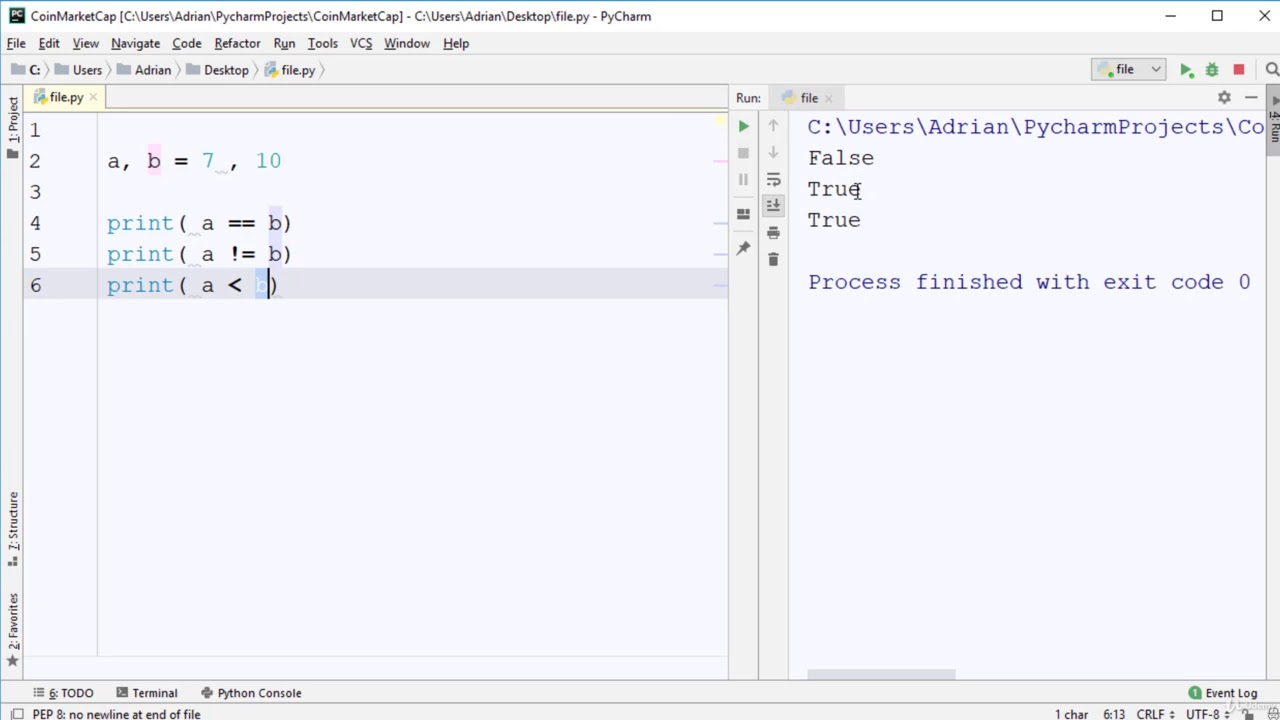
Task: Click the 'PEP 8: no newline' status message
Action: (116, 714)
